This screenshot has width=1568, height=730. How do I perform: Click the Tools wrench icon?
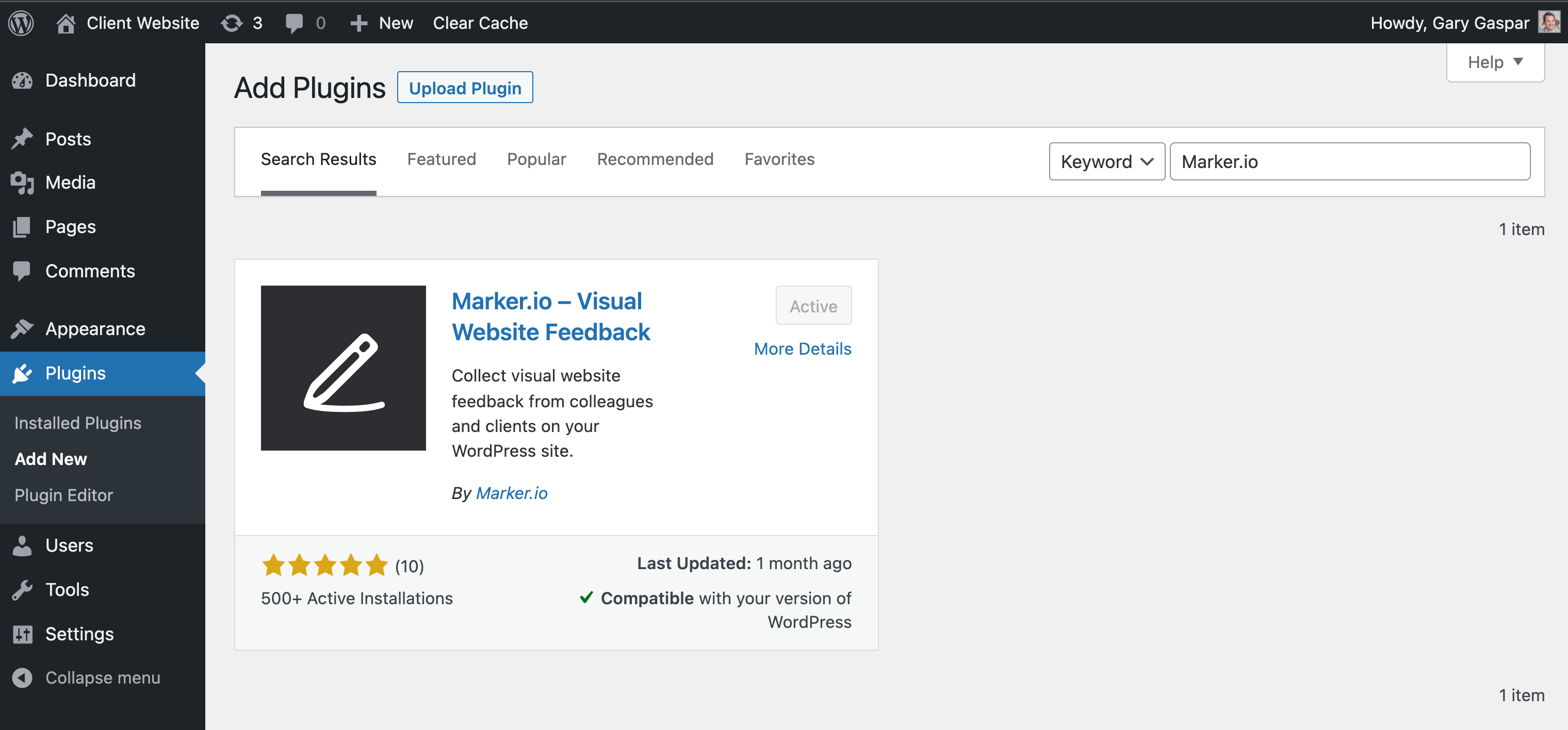23,589
